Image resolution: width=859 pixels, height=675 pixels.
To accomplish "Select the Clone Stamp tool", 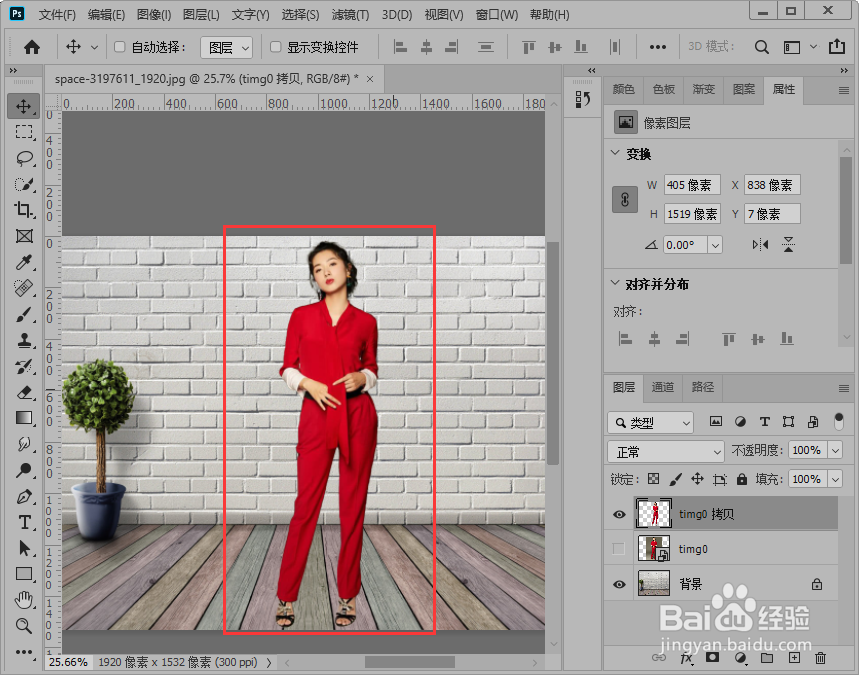I will click(x=24, y=340).
